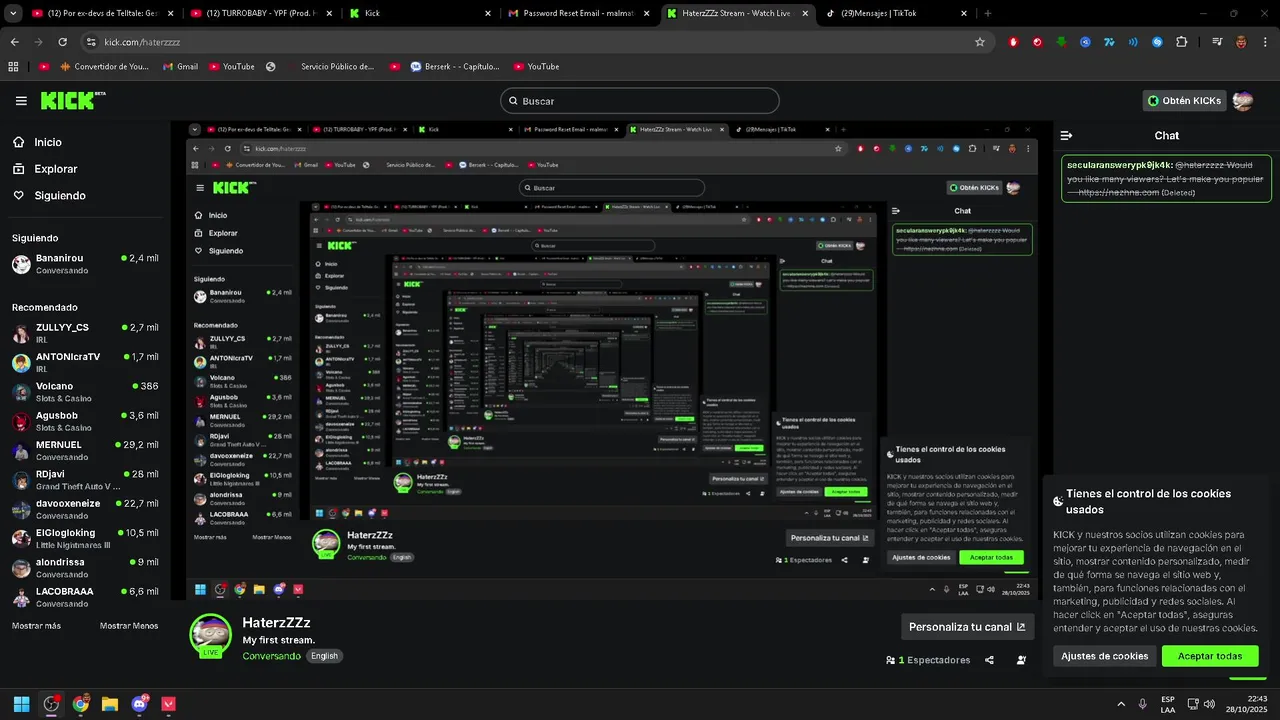Open Discord from the Windows taskbar
The height and width of the screenshot is (720, 1280).
point(139,704)
